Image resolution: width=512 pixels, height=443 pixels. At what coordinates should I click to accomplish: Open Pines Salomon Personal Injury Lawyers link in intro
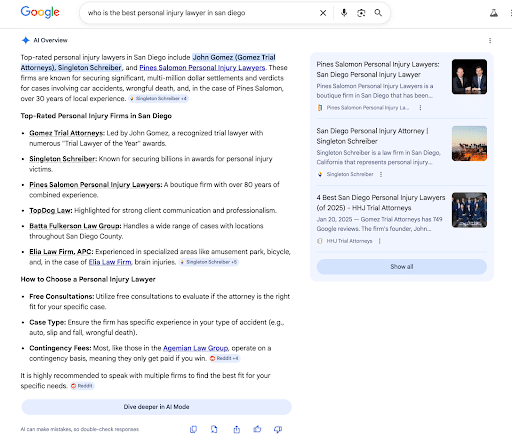pyautogui.click(x=202, y=68)
